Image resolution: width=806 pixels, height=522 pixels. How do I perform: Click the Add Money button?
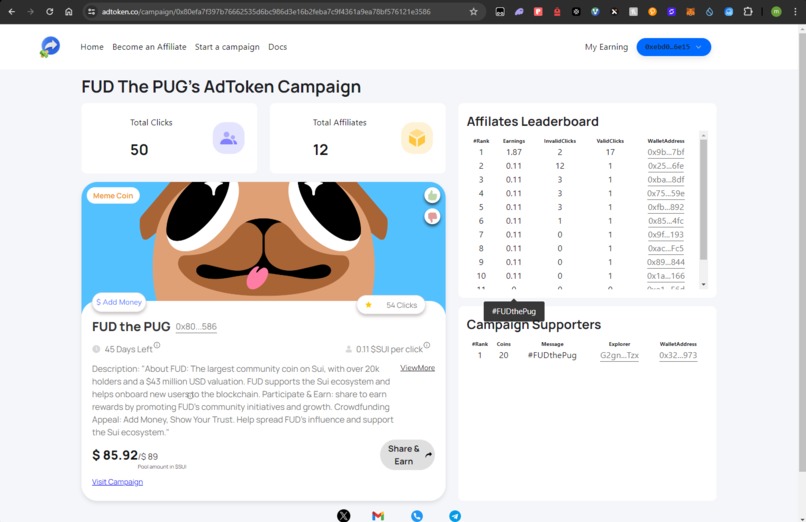click(x=119, y=302)
